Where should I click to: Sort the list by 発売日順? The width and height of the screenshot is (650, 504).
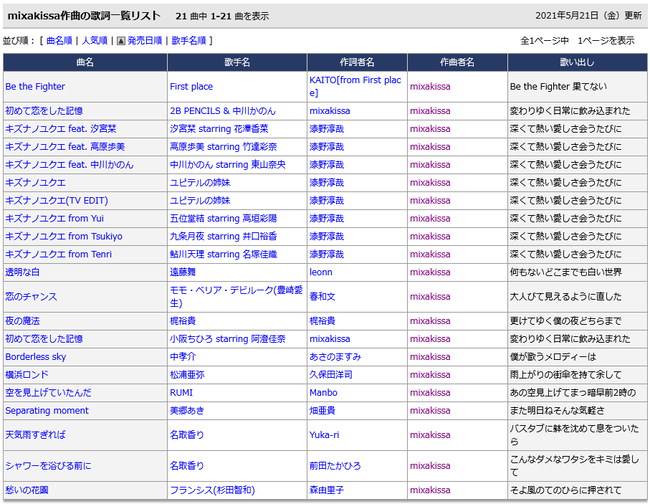click(x=145, y=41)
